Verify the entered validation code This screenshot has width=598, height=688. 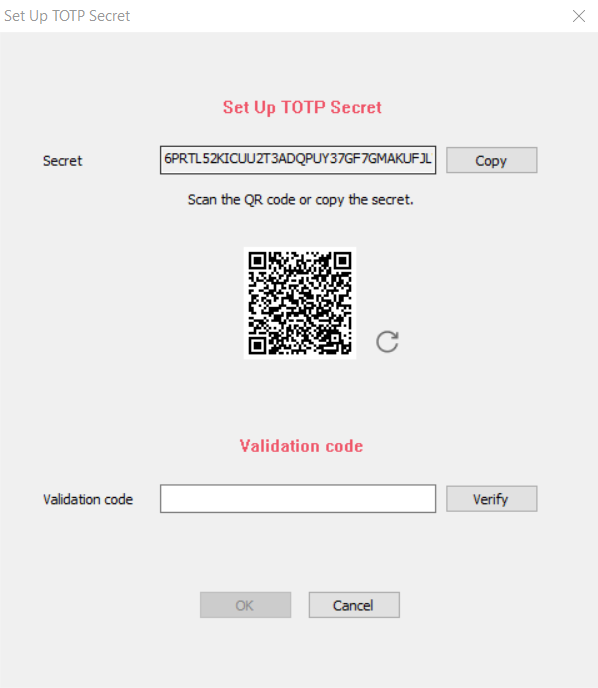[x=491, y=499]
